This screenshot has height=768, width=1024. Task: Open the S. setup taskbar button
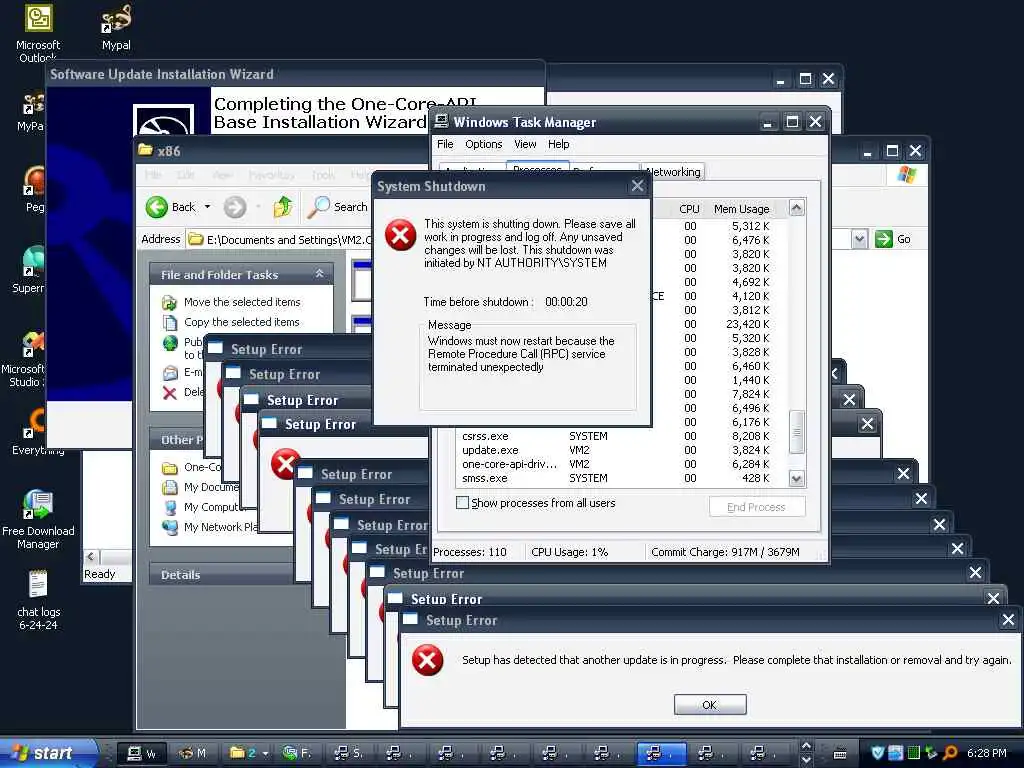click(349, 753)
